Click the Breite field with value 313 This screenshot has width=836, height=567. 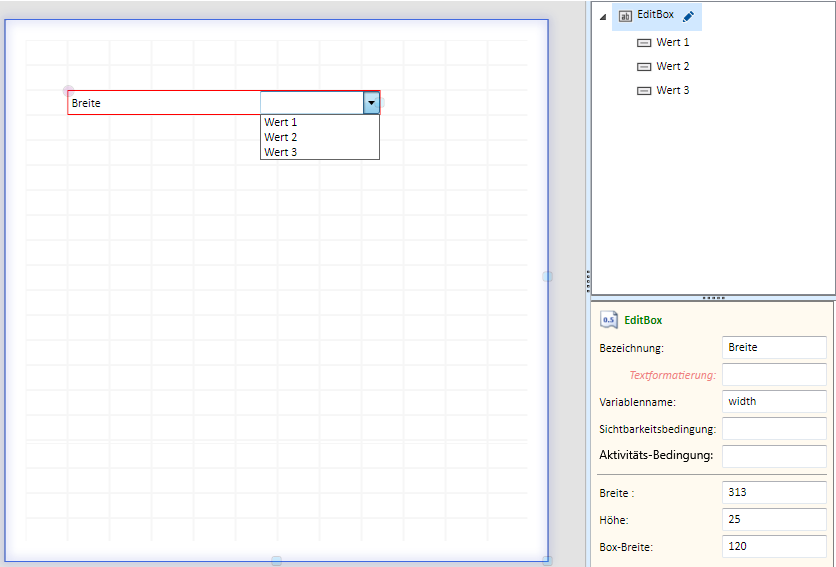click(774, 492)
